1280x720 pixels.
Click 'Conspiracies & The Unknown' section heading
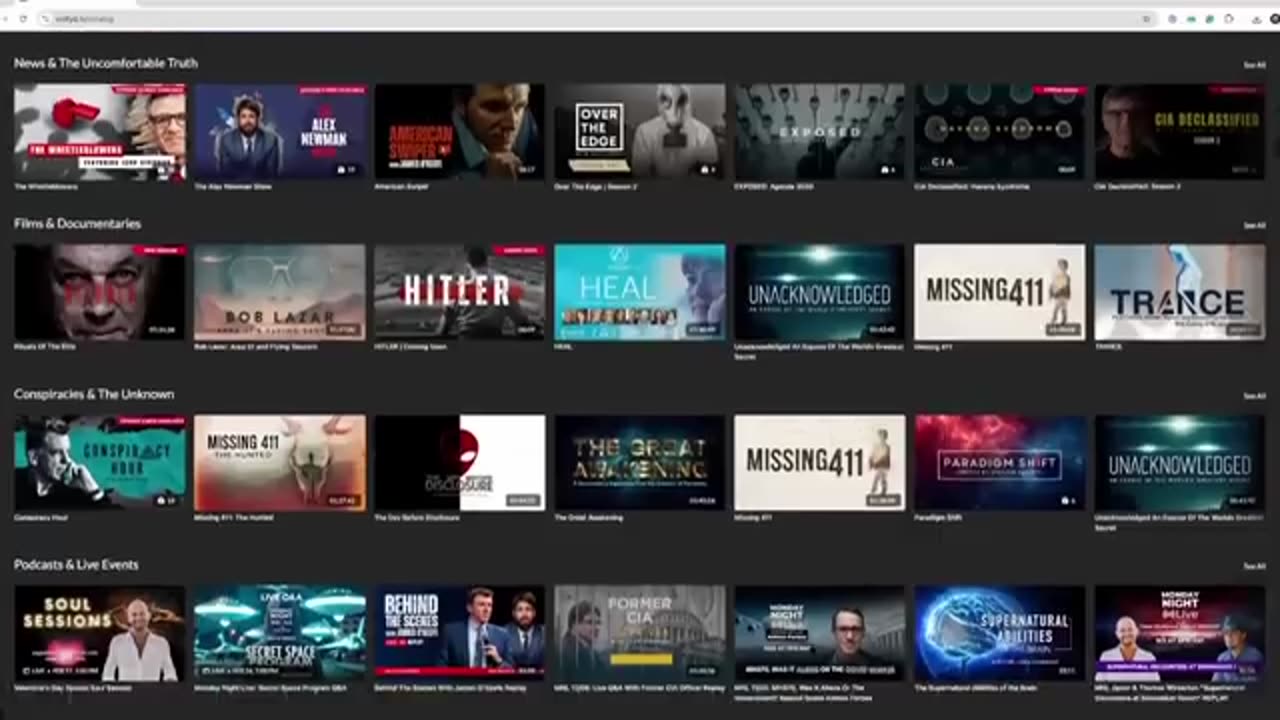94,394
